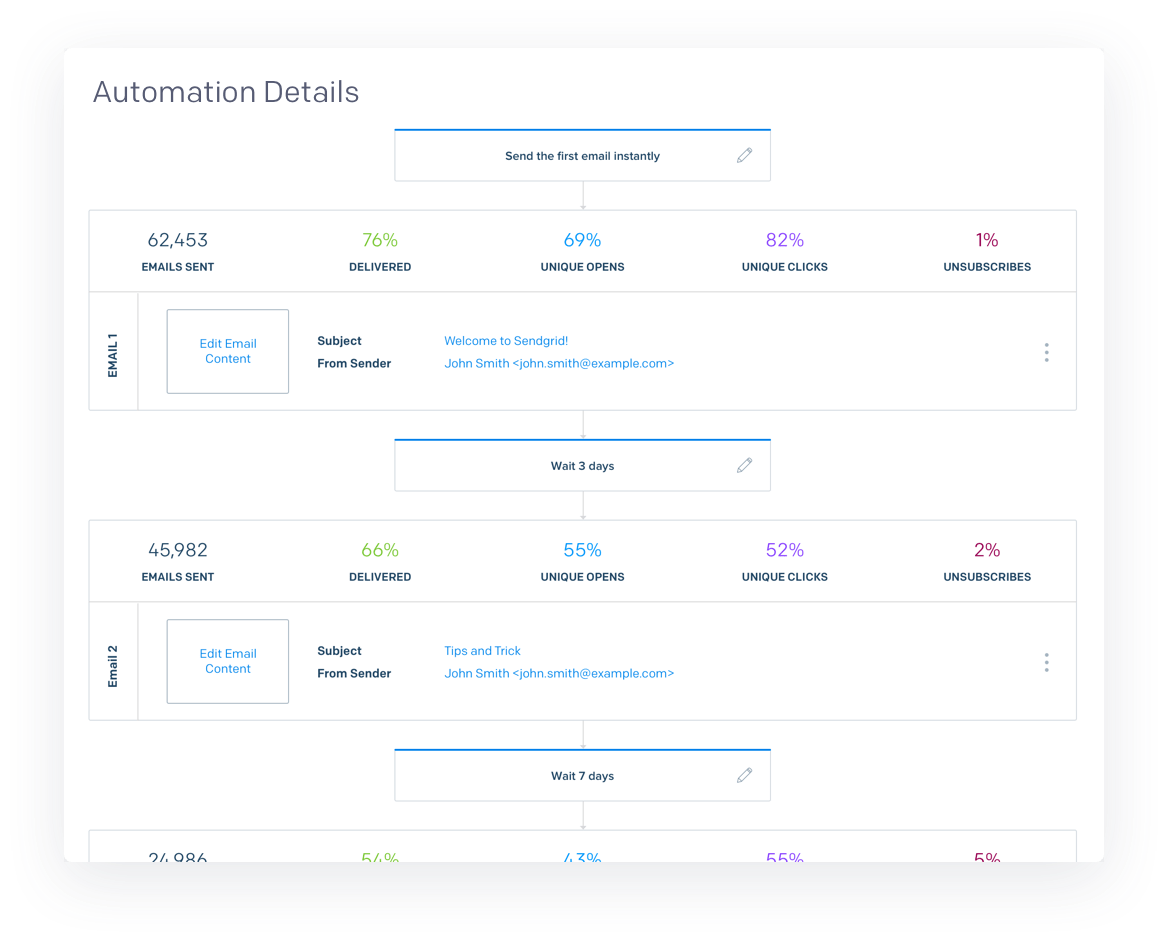Open the three-dot menu for Email 2

click(1047, 663)
